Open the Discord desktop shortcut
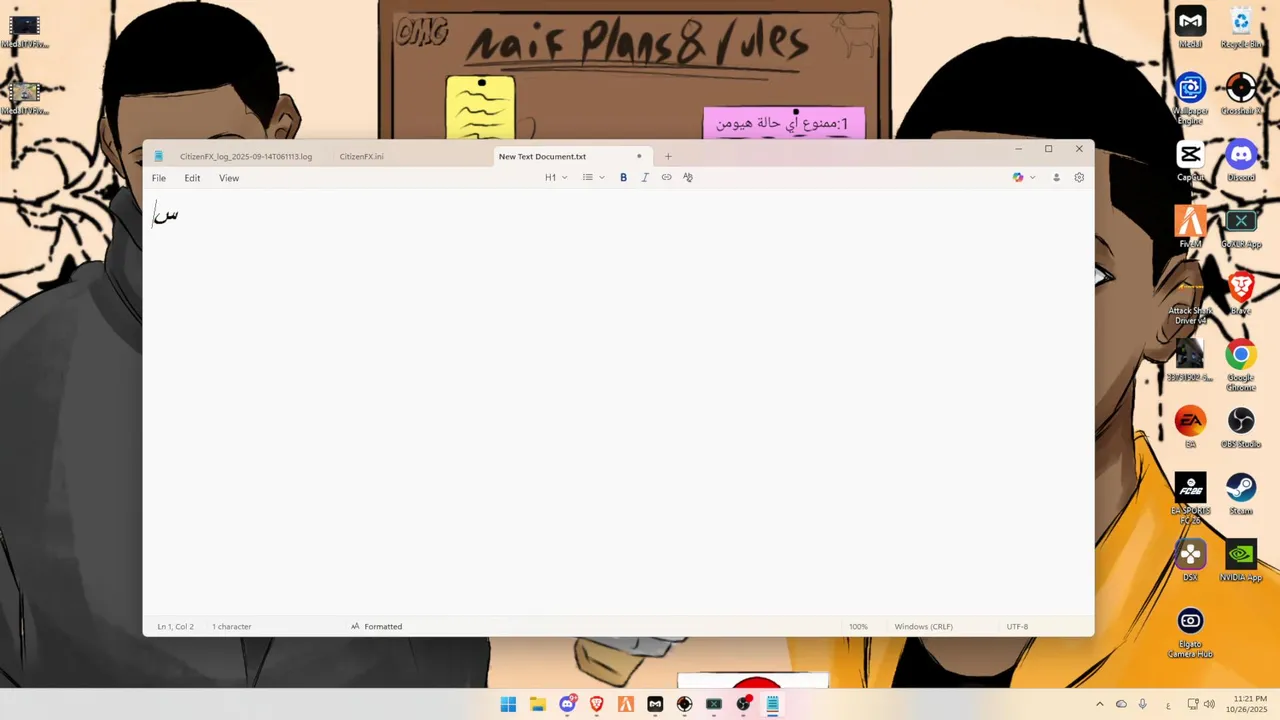The height and width of the screenshot is (720, 1280). click(1241, 161)
